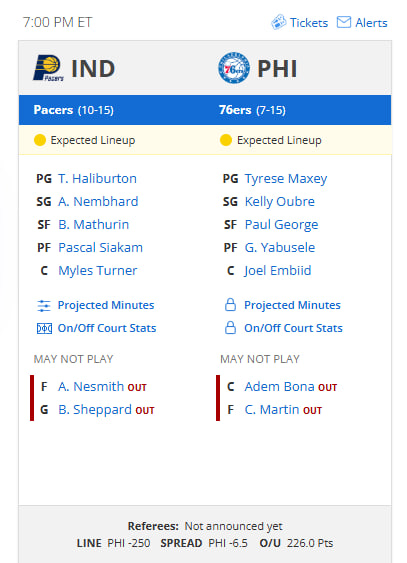Click the Pacers (10-15) team header

click(74, 110)
